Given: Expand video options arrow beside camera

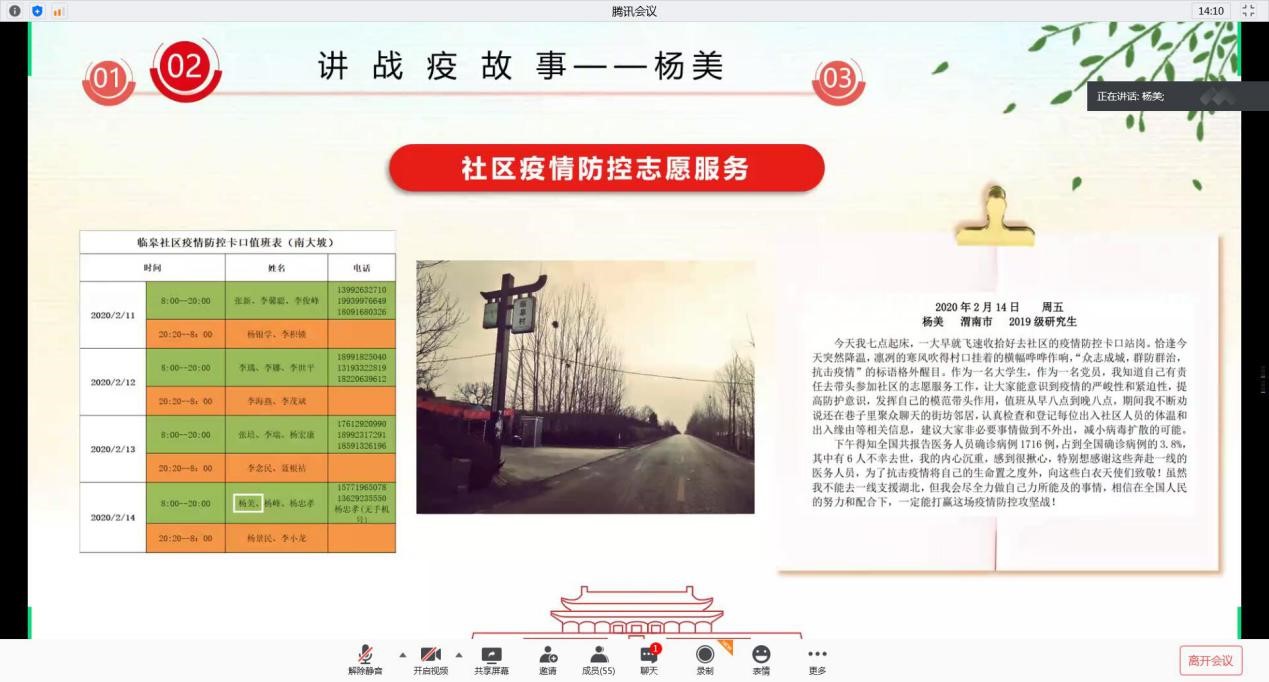Looking at the screenshot, I should point(459,655).
